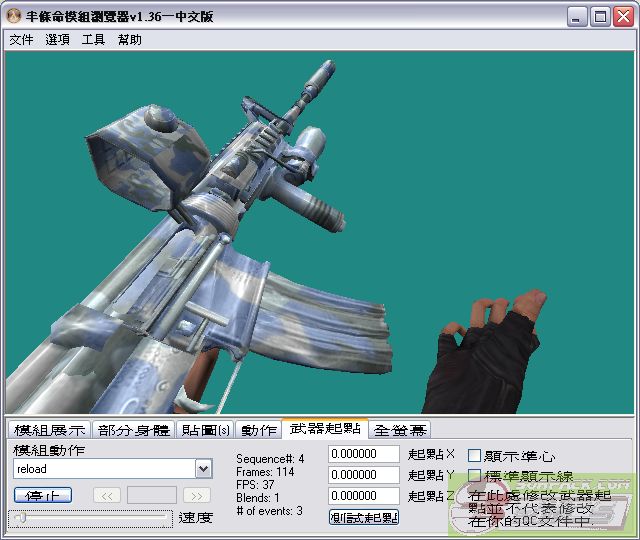Minimize the model viewer window
Viewport: 640px width, 540px height.
click(x=577, y=17)
